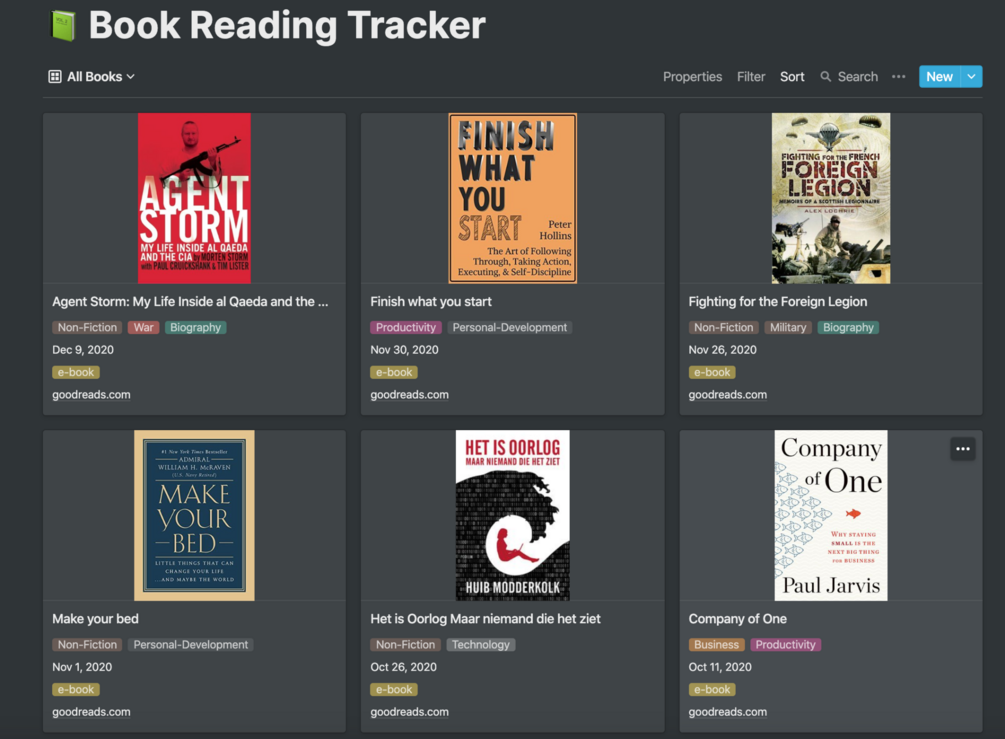Open the Company of One card menu
The width and height of the screenshot is (1005, 739).
[963, 449]
